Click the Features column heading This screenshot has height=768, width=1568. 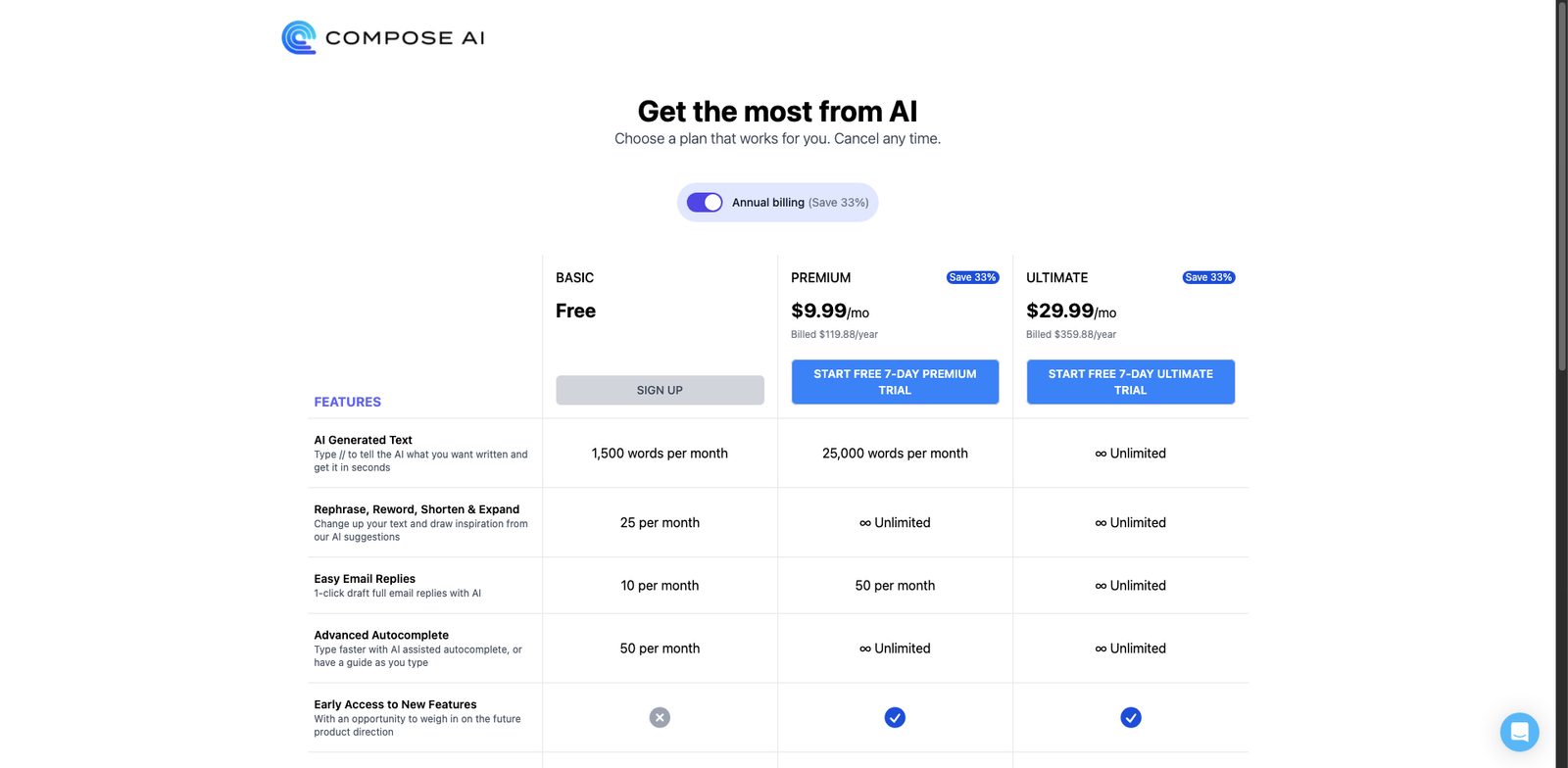tap(347, 402)
